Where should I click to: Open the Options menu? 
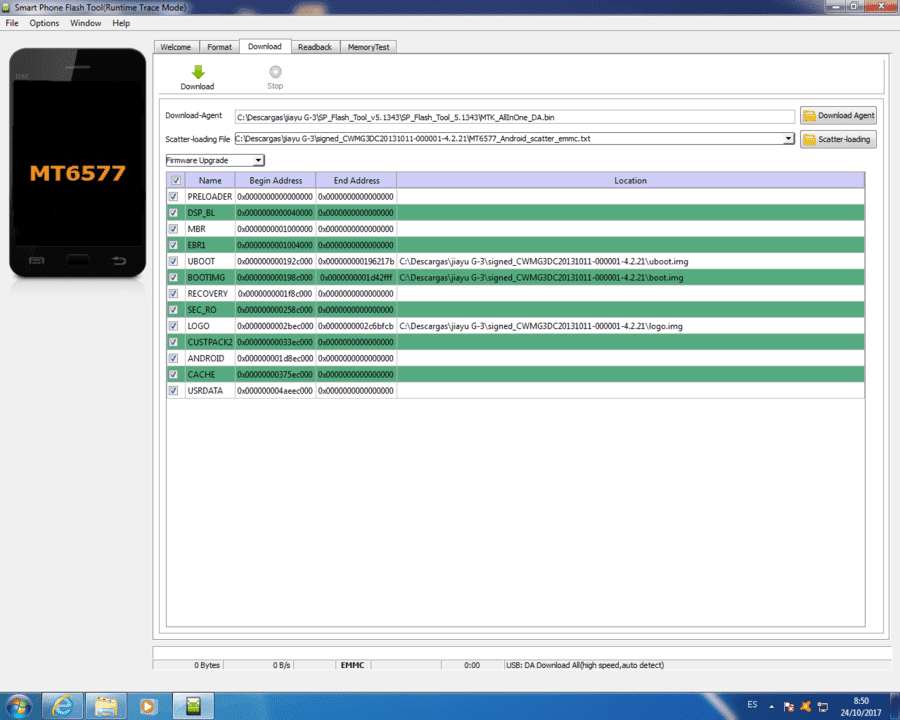click(x=44, y=23)
